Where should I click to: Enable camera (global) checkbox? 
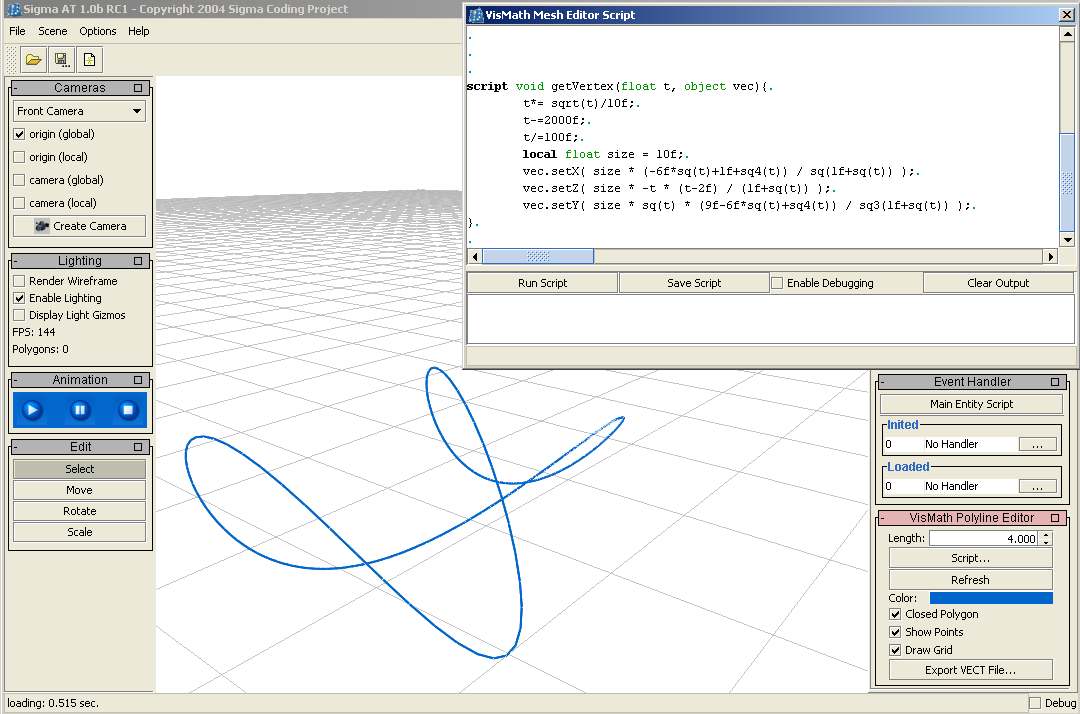coord(19,180)
